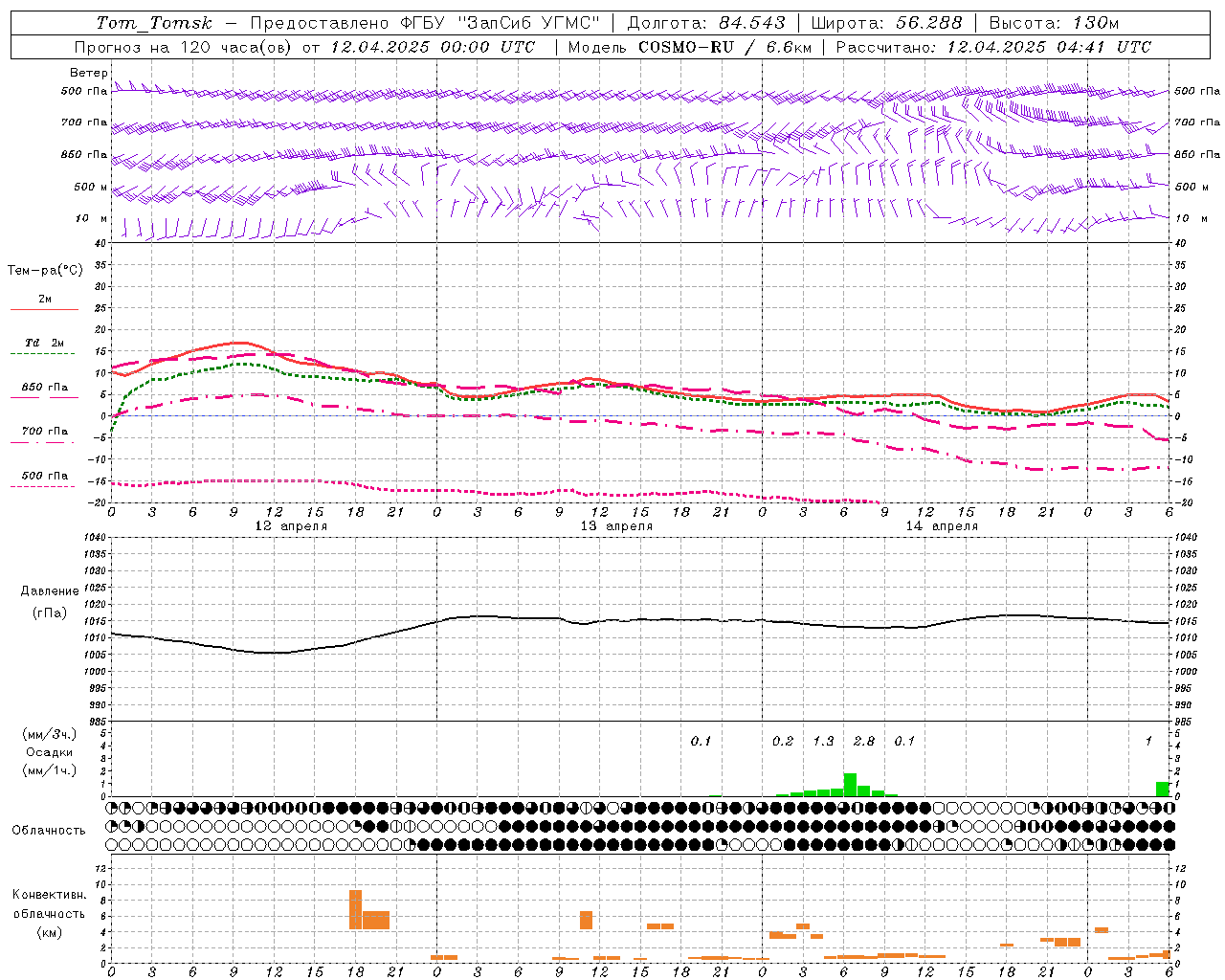Screen dimensions: 1225x980
Task: Click the latitude value Широта: 56.288
Action: (886, 23)
